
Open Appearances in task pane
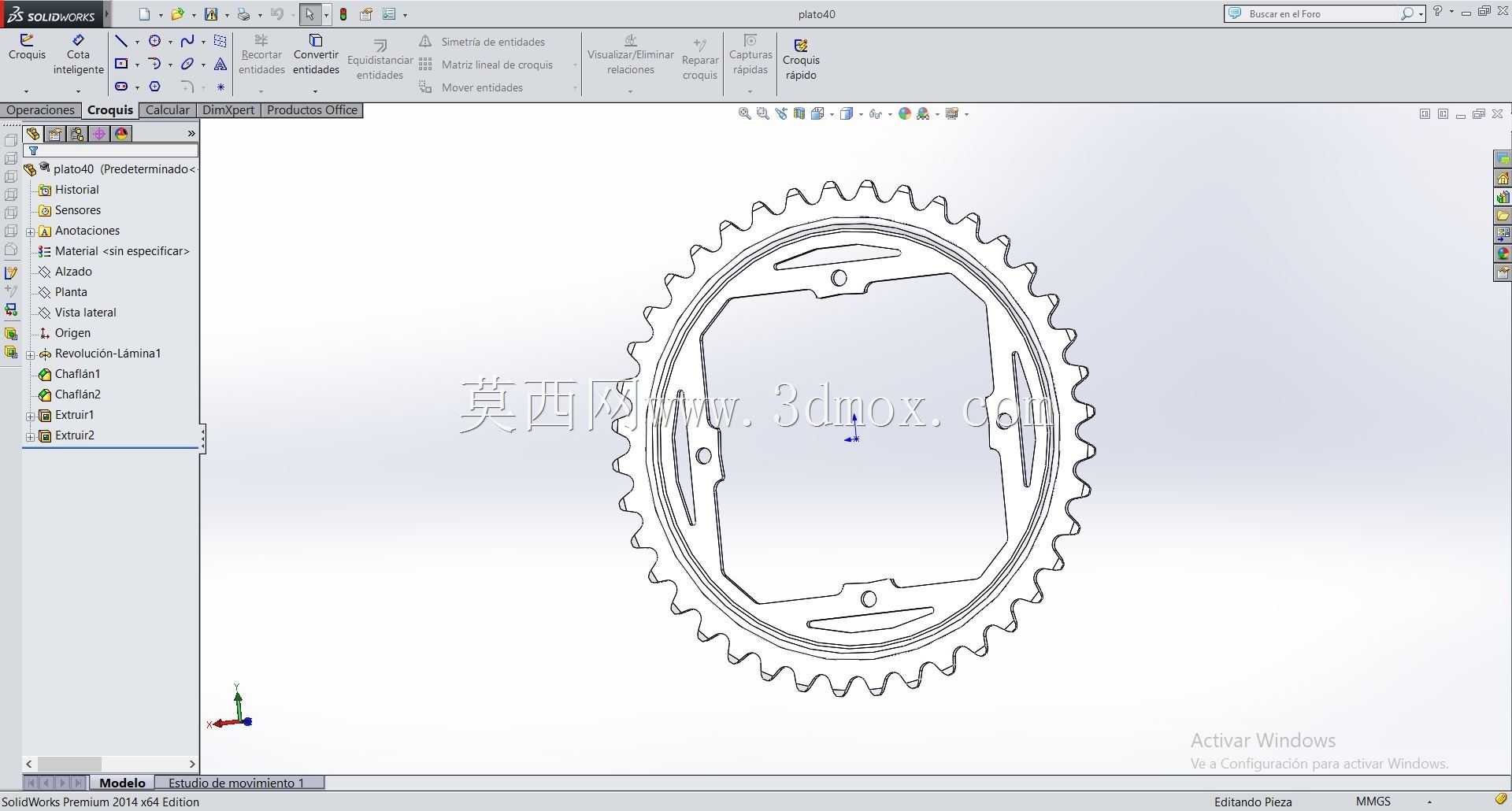[x=1503, y=254]
